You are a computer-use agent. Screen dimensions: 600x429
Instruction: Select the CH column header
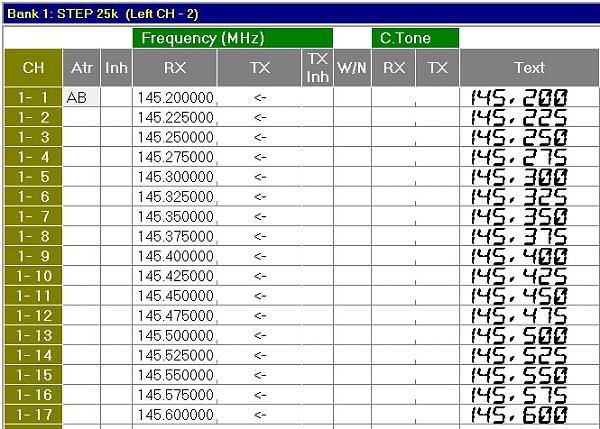(33, 68)
